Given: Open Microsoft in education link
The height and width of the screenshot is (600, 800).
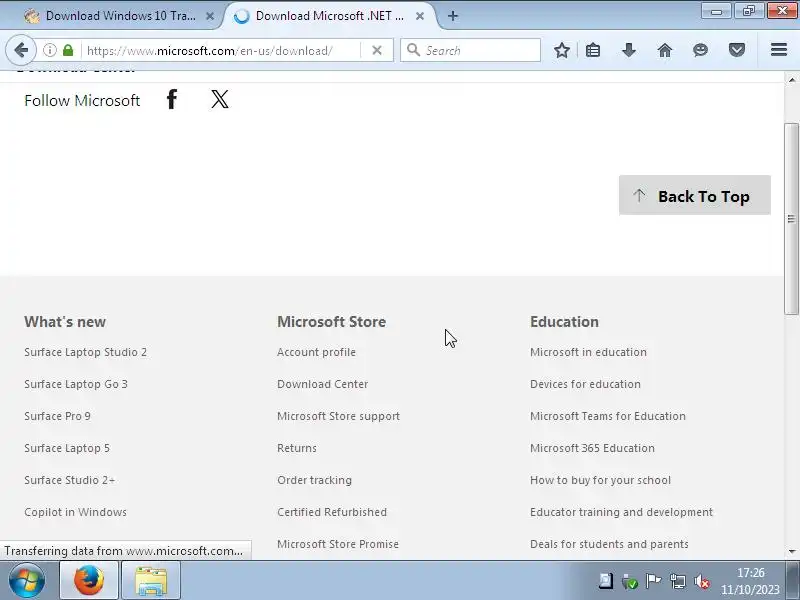Looking at the screenshot, I should tap(588, 352).
